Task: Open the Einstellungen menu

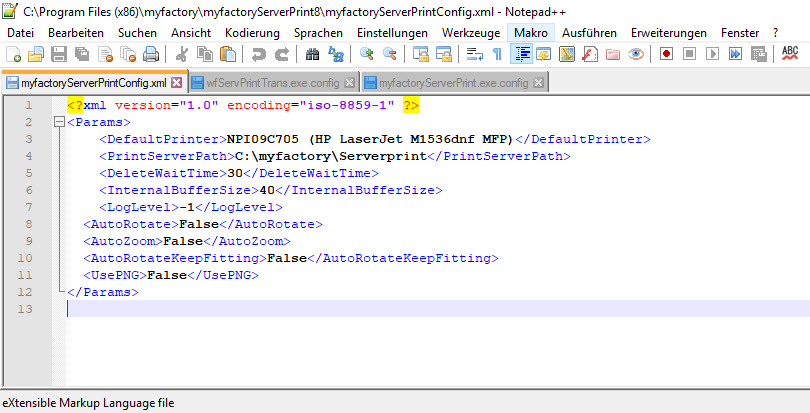Action: tap(392, 33)
